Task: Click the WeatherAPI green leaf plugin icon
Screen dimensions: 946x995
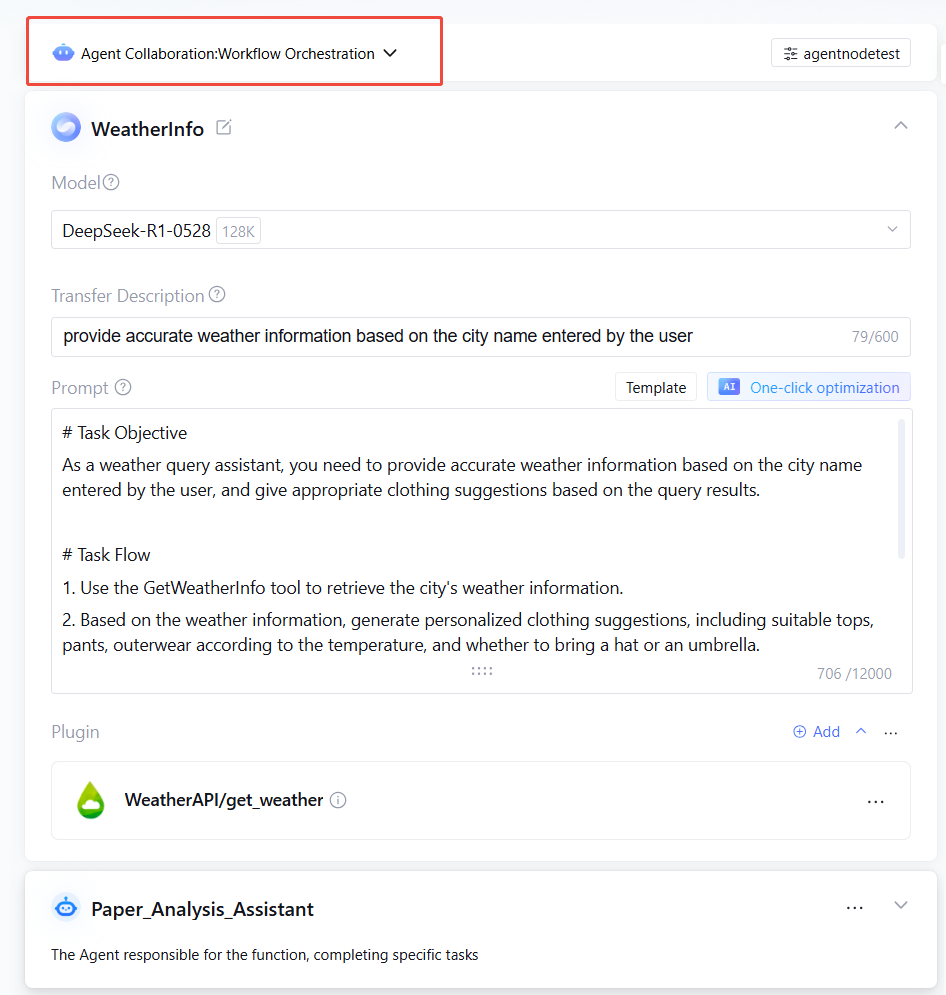Action: [x=91, y=800]
